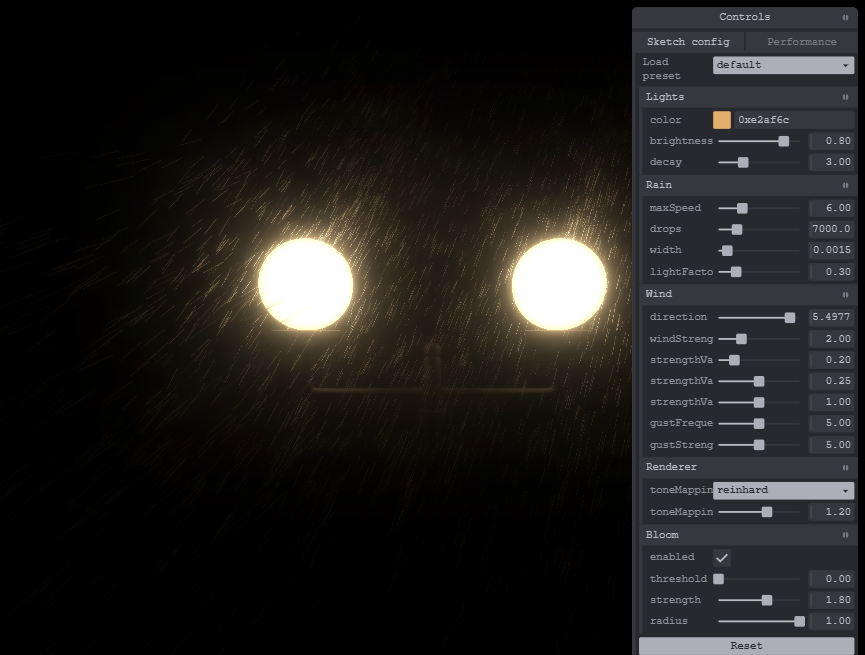Click the right glowing lamp globe
Viewport: 865px width, 655px height.
(x=559, y=284)
